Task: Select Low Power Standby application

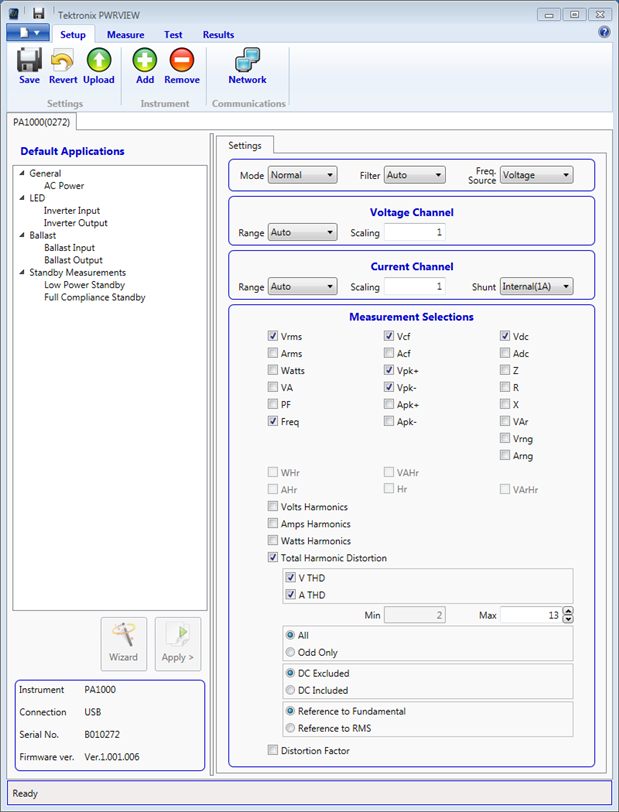Action: (84, 285)
